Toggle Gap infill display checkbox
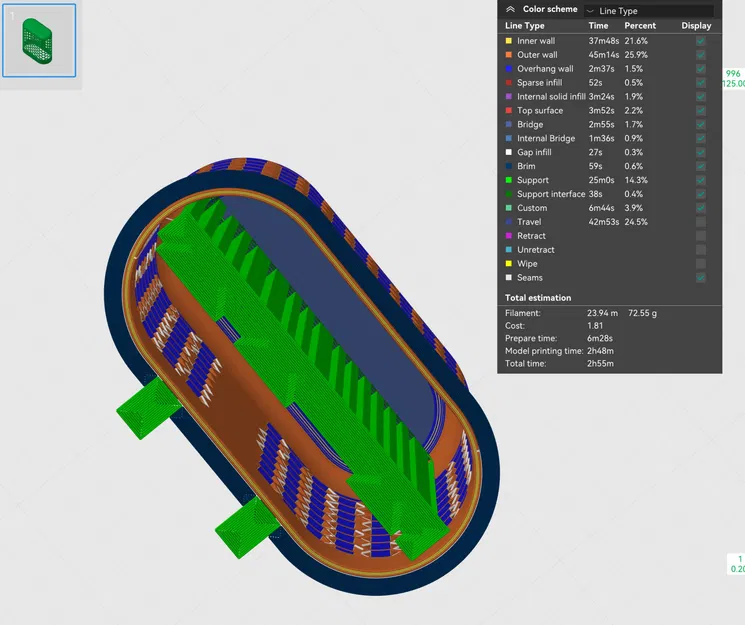Viewport: 745px width, 625px height. coord(700,152)
